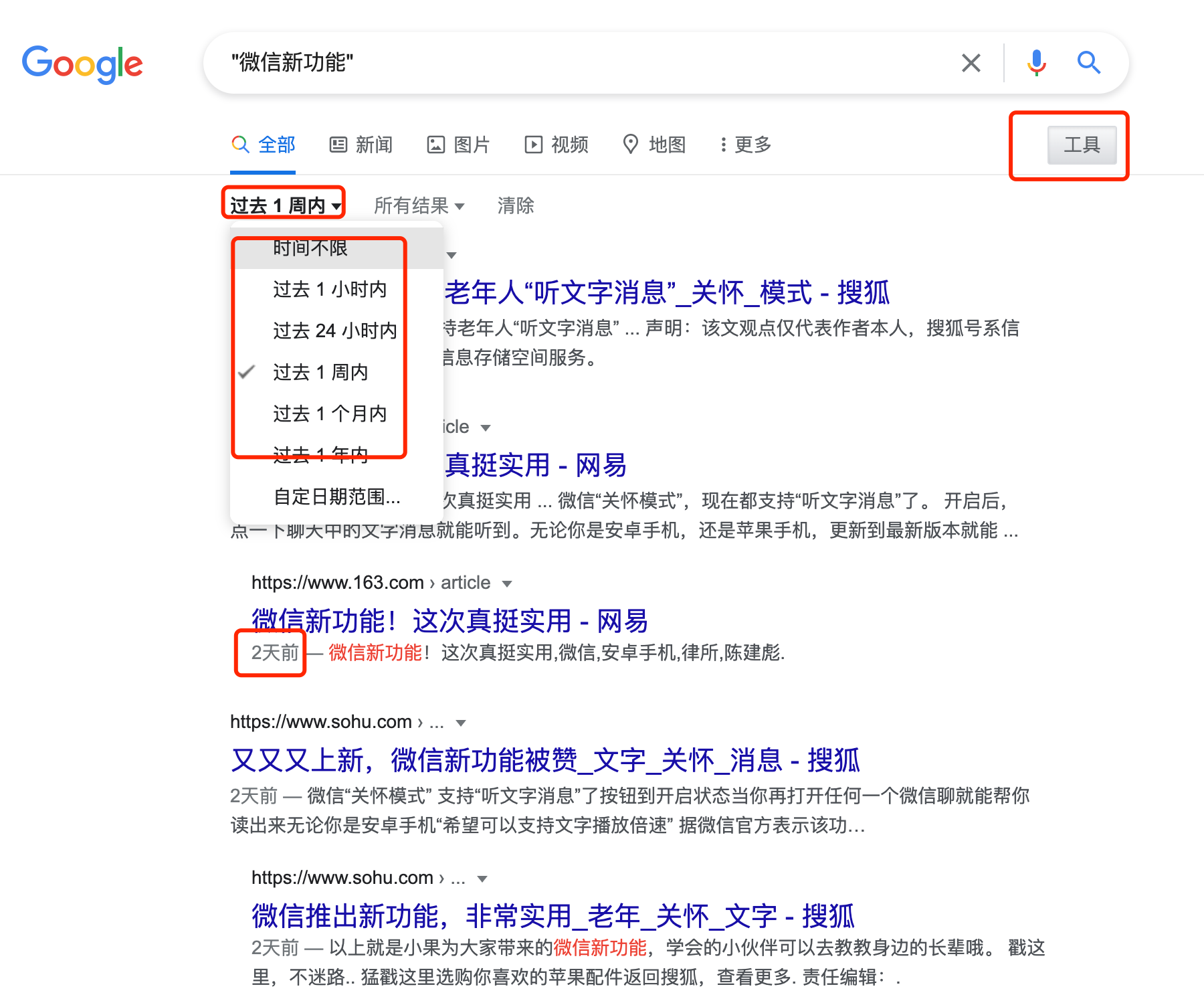This screenshot has height=1001, width=1204.
Task: Click the 工具 button
Action: 1082,145
